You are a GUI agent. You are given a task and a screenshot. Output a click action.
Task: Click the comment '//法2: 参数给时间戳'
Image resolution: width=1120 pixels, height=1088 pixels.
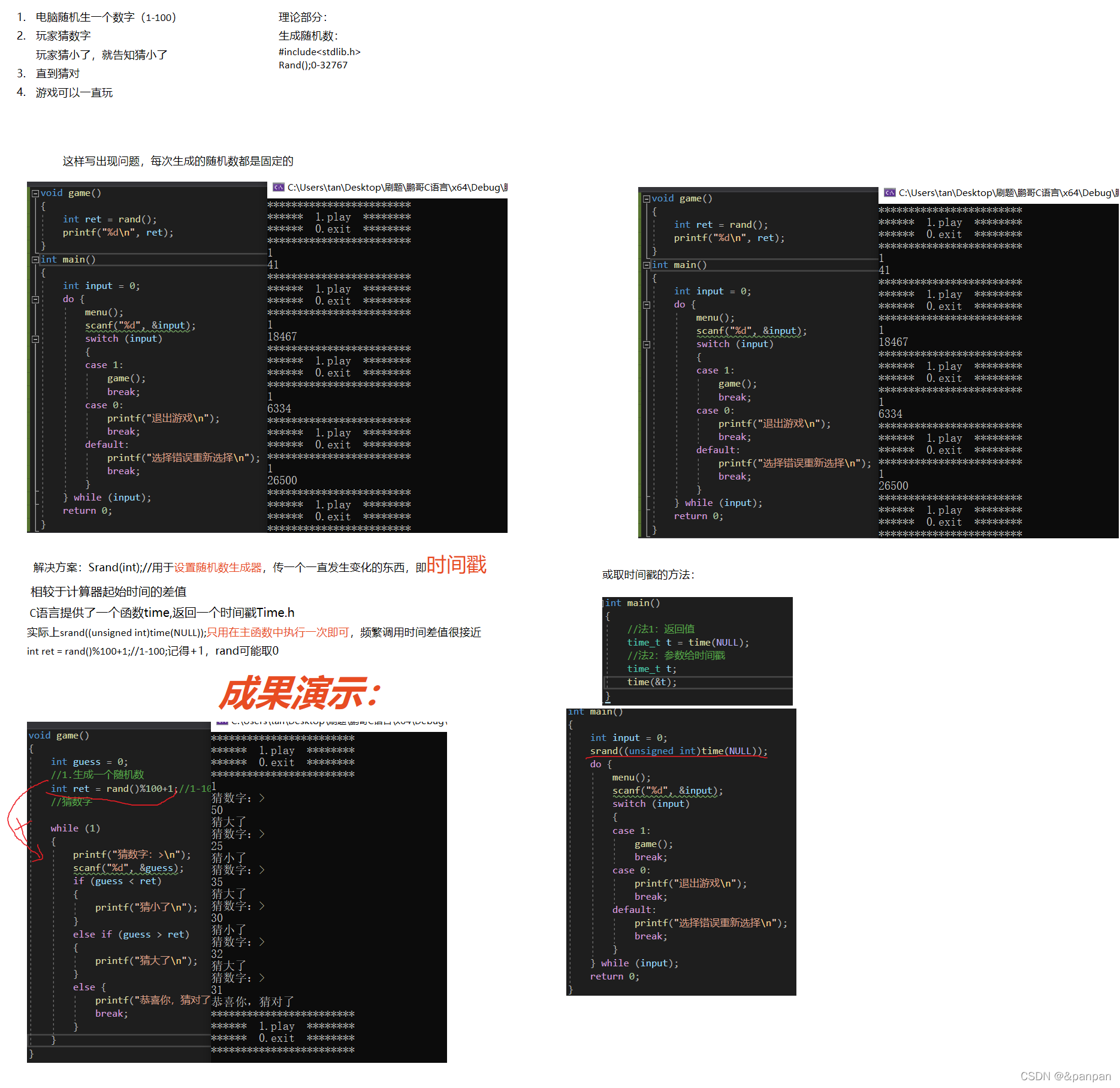[676, 656]
